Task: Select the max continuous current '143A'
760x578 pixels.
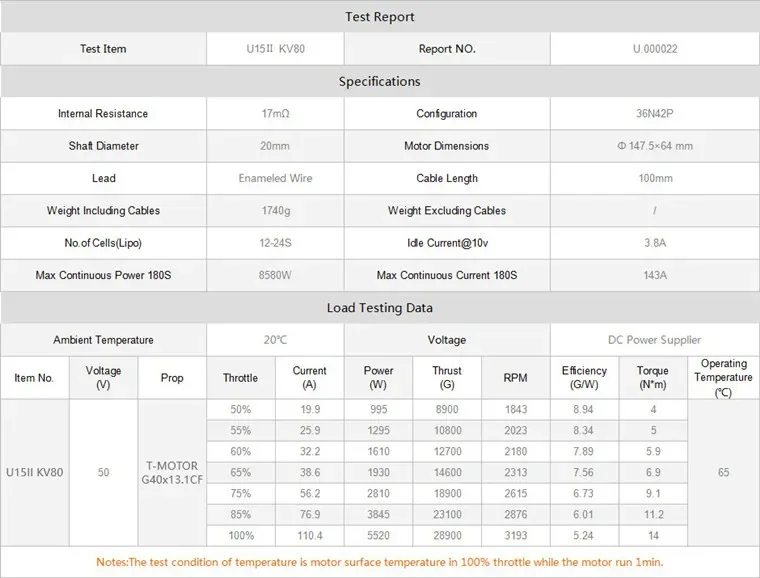Action: [655, 275]
